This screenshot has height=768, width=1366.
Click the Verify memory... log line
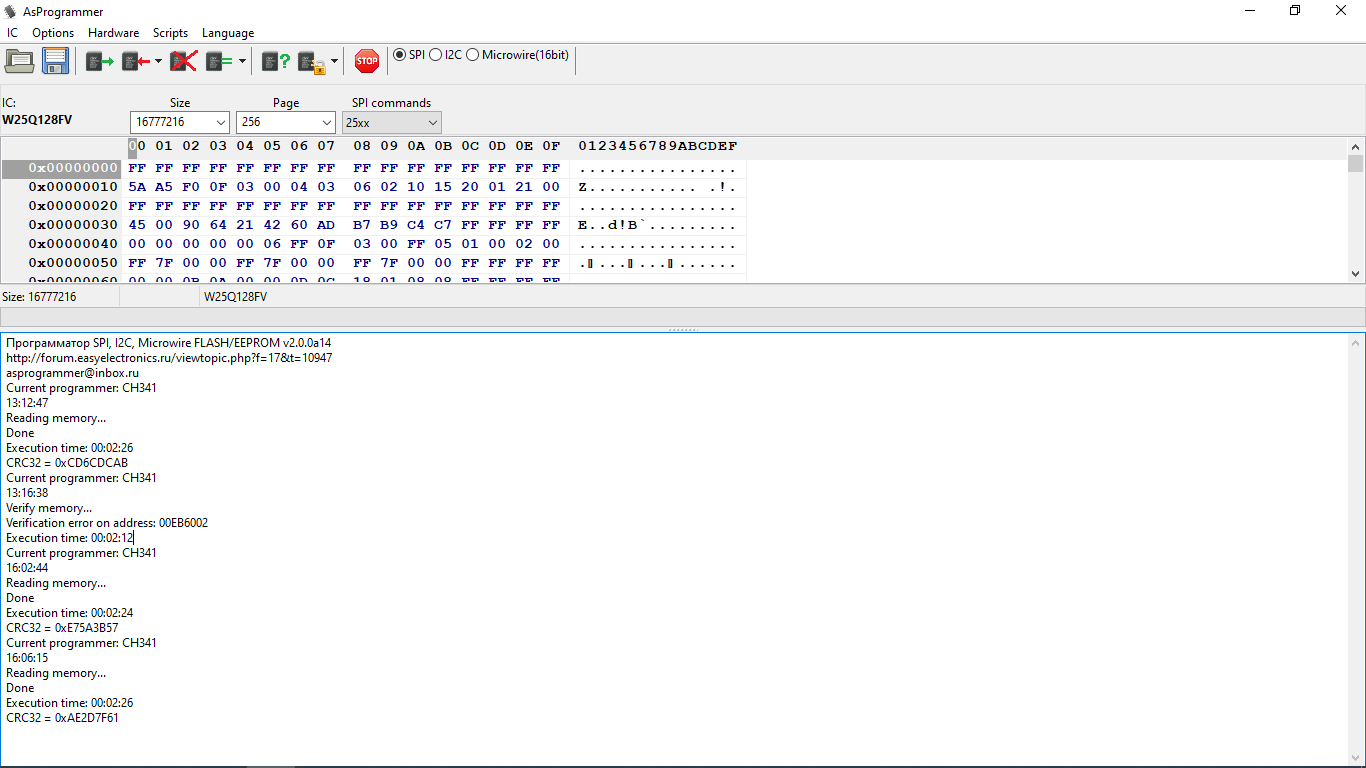pyautogui.click(x=49, y=508)
